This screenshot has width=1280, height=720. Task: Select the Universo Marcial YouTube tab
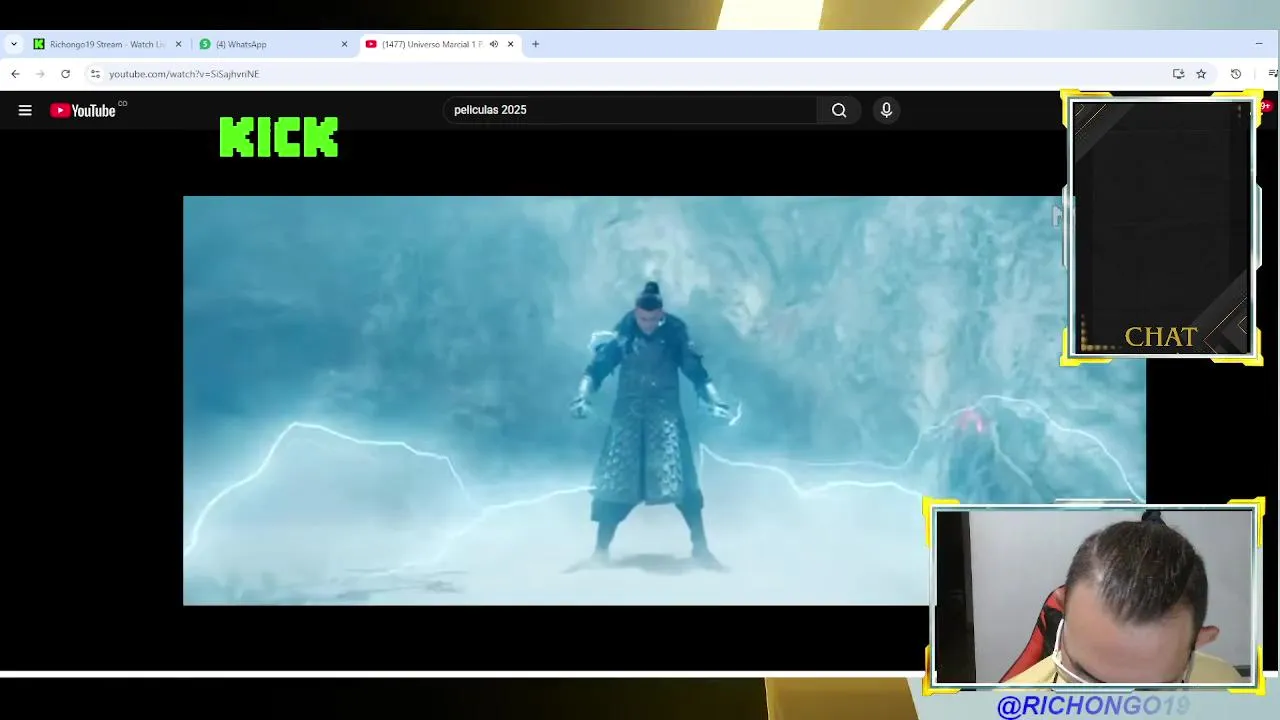(x=439, y=44)
